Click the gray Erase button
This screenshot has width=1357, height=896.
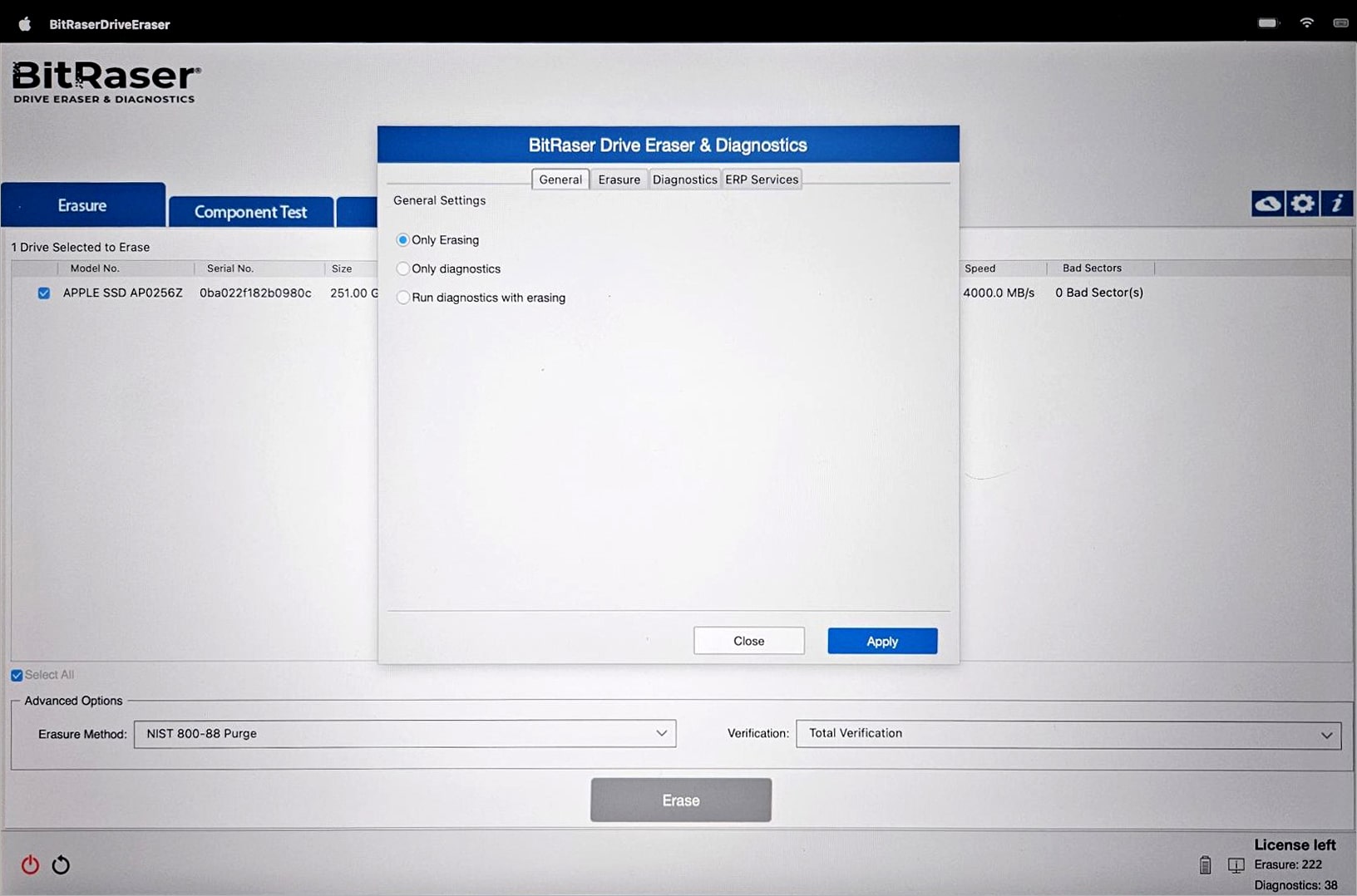click(681, 800)
